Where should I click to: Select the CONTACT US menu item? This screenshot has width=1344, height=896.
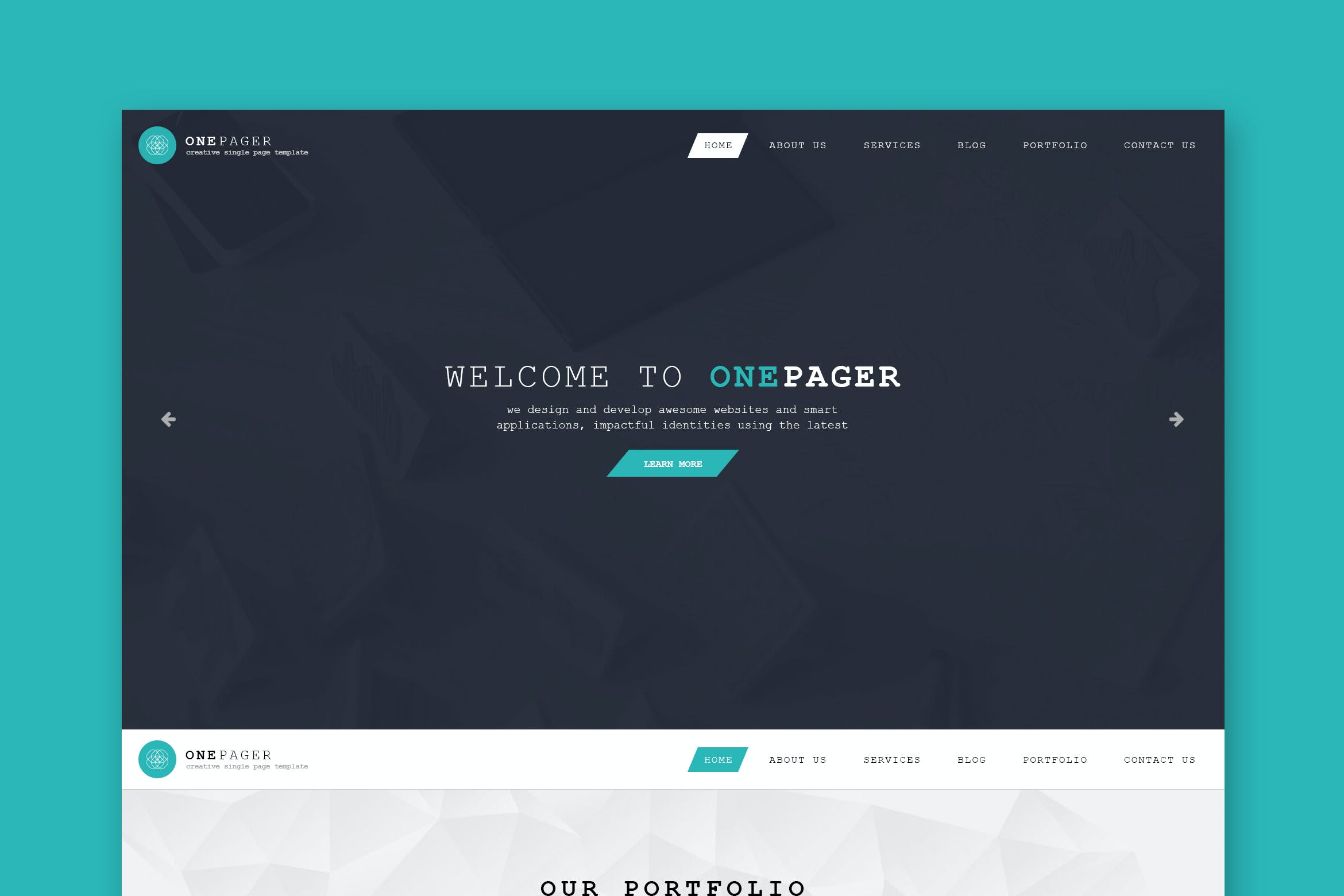[1160, 145]
